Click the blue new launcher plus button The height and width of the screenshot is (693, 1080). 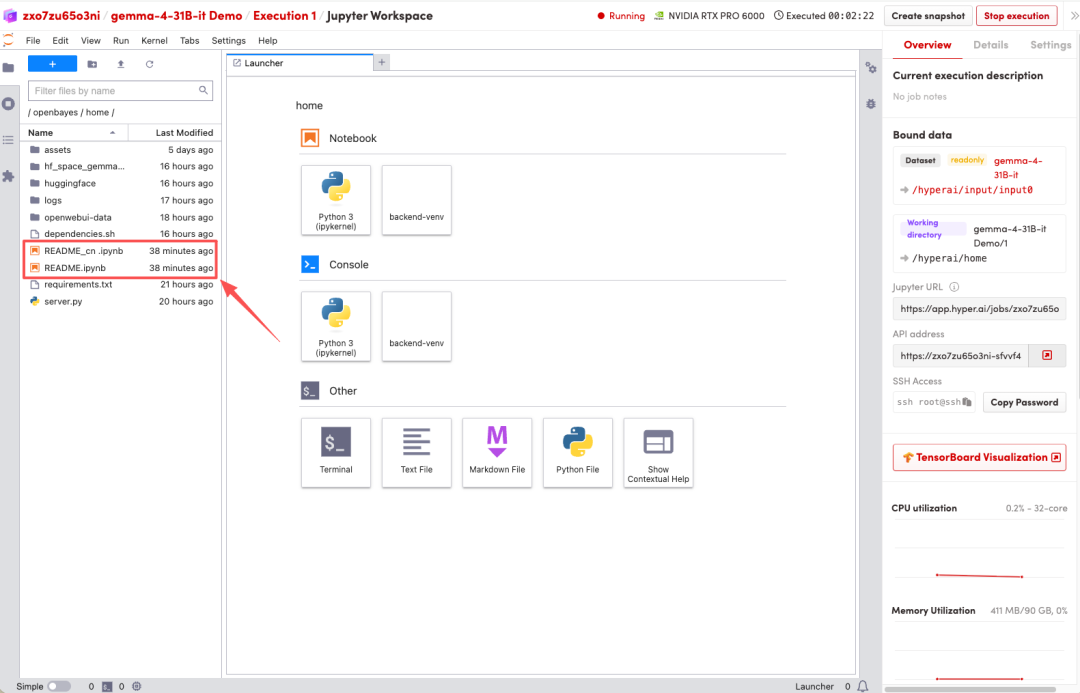[52, 64]
